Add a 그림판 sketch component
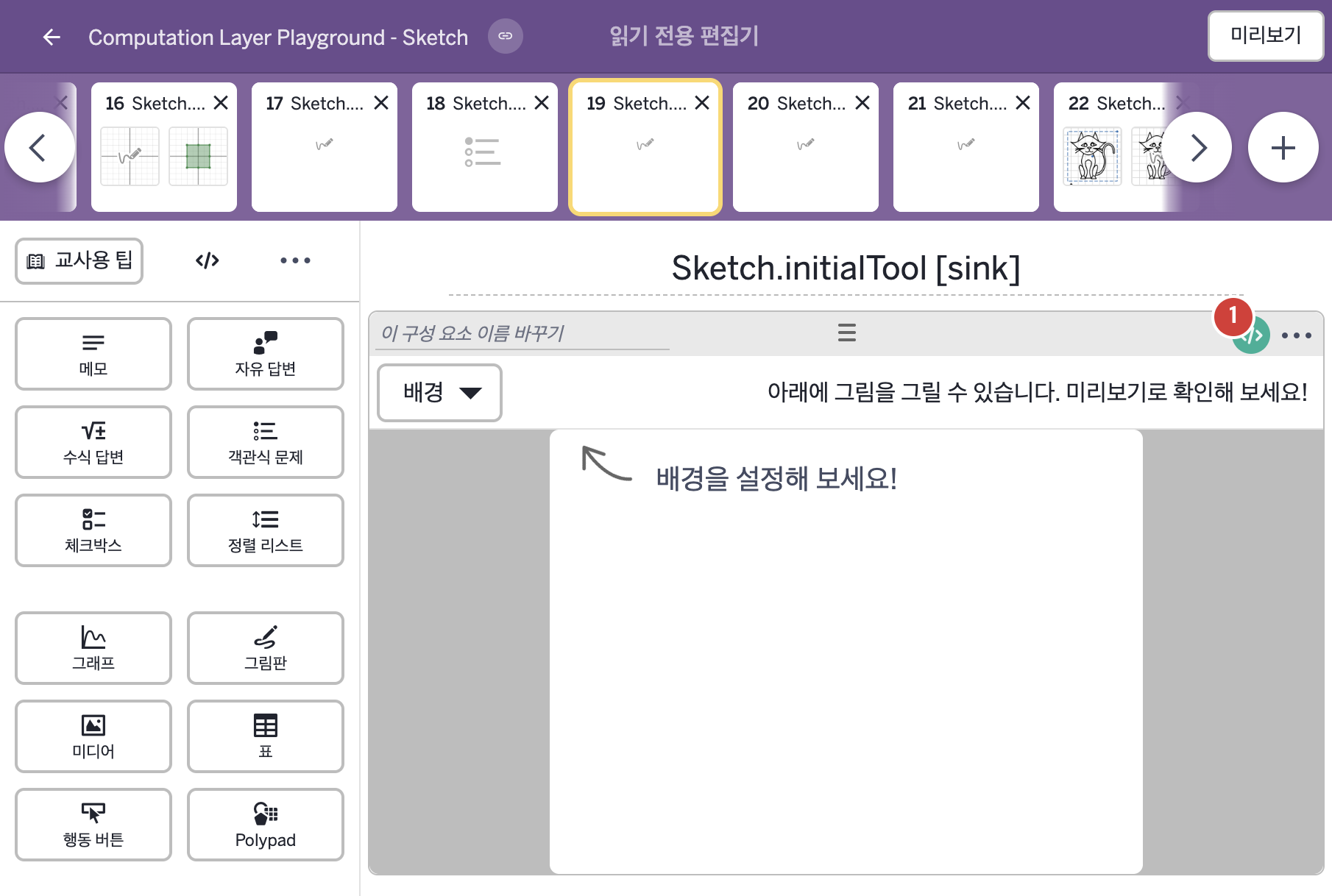The width and height of the screenshot is (1332, 896). (x=266, y=648)
